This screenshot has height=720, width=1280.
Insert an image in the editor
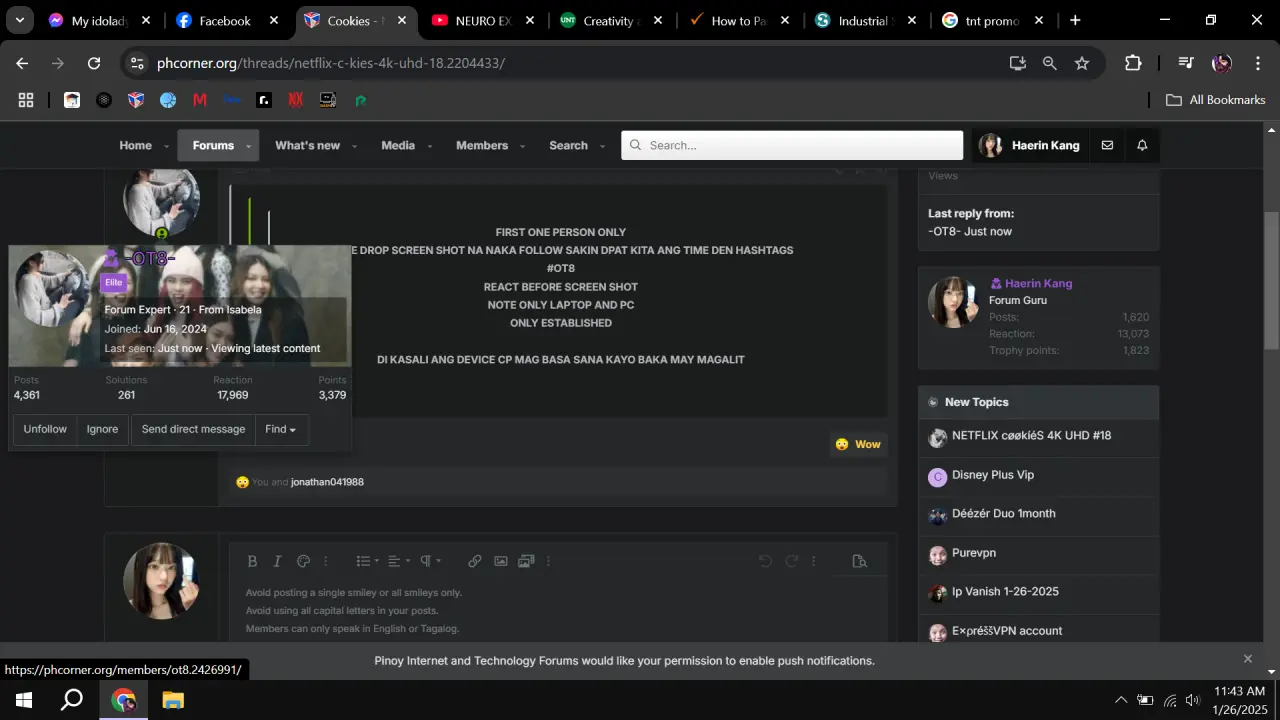(500, 561)
